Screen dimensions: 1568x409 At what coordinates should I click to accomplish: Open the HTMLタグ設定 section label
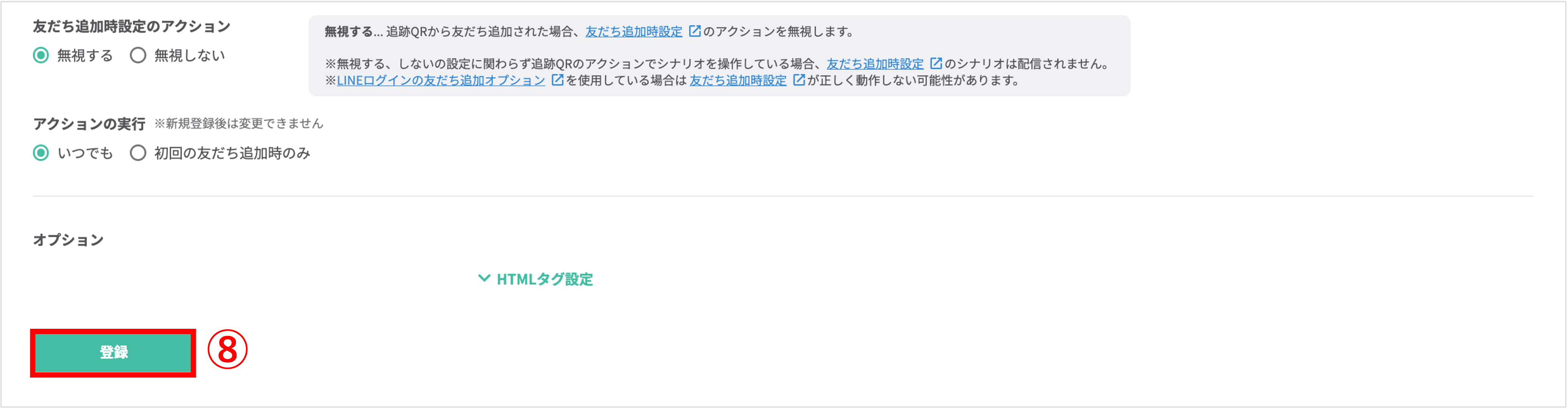(x=545, y=279)
